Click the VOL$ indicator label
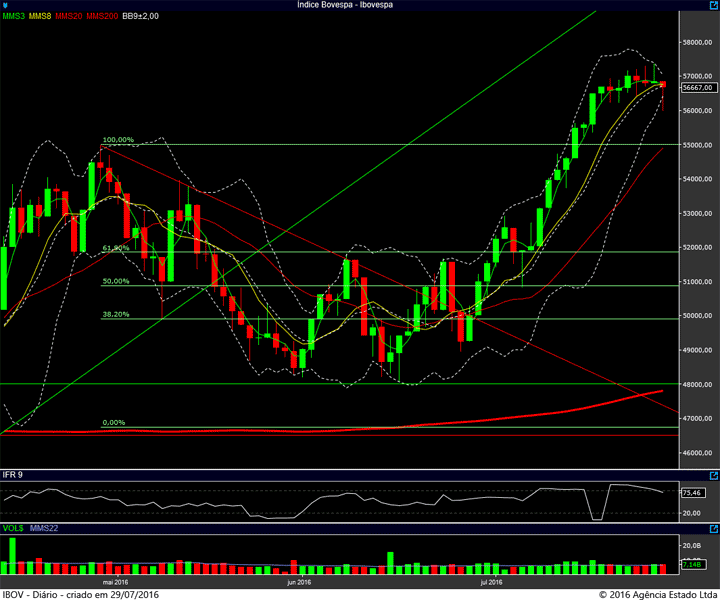The width and height of the screenshot is (720, 600). tap(13, 528)
